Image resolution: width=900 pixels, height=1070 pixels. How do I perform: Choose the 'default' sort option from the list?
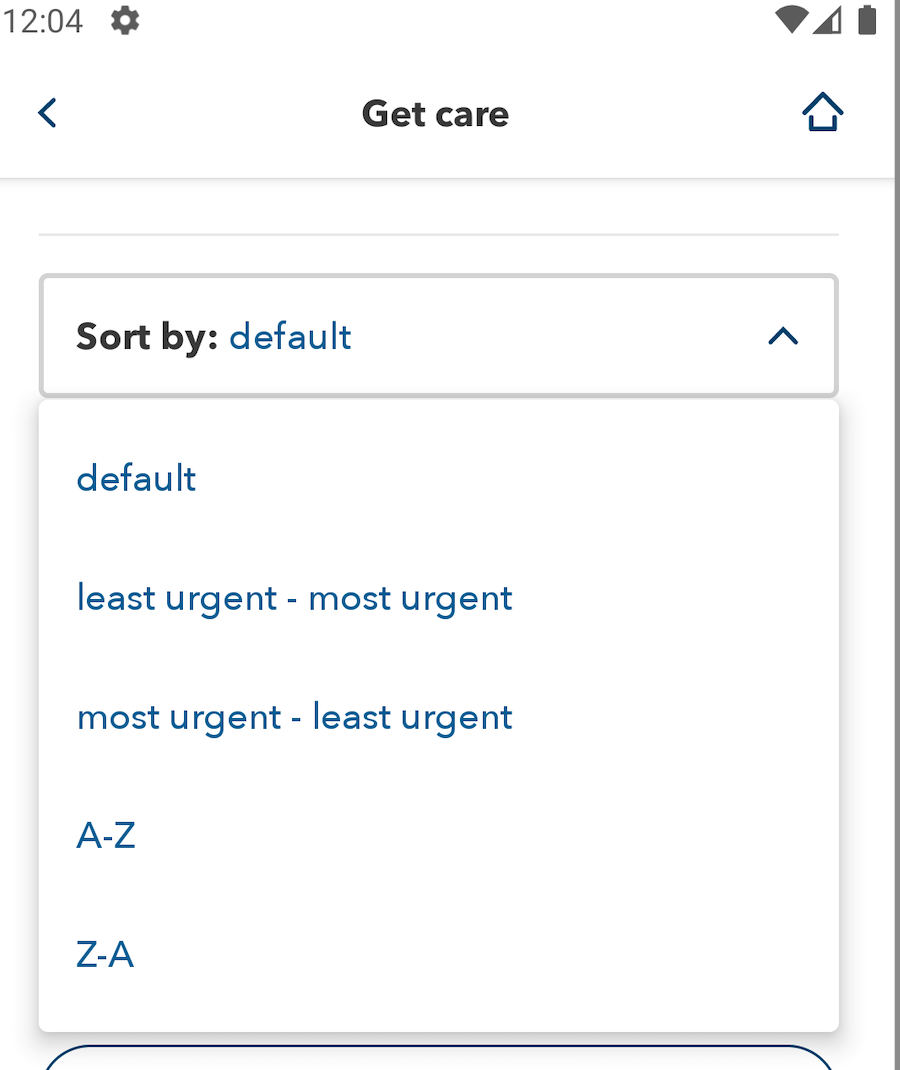click(136, 479)
